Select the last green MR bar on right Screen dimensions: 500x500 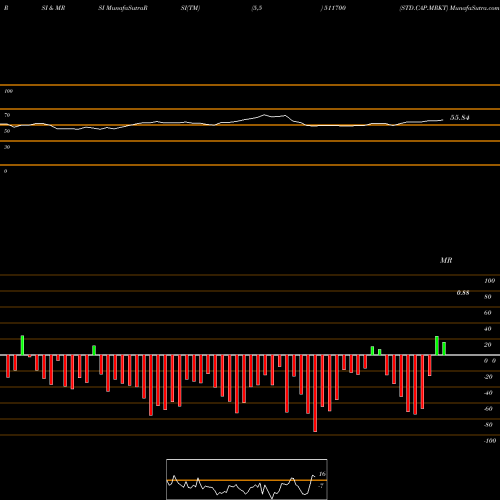coord(444,349)
